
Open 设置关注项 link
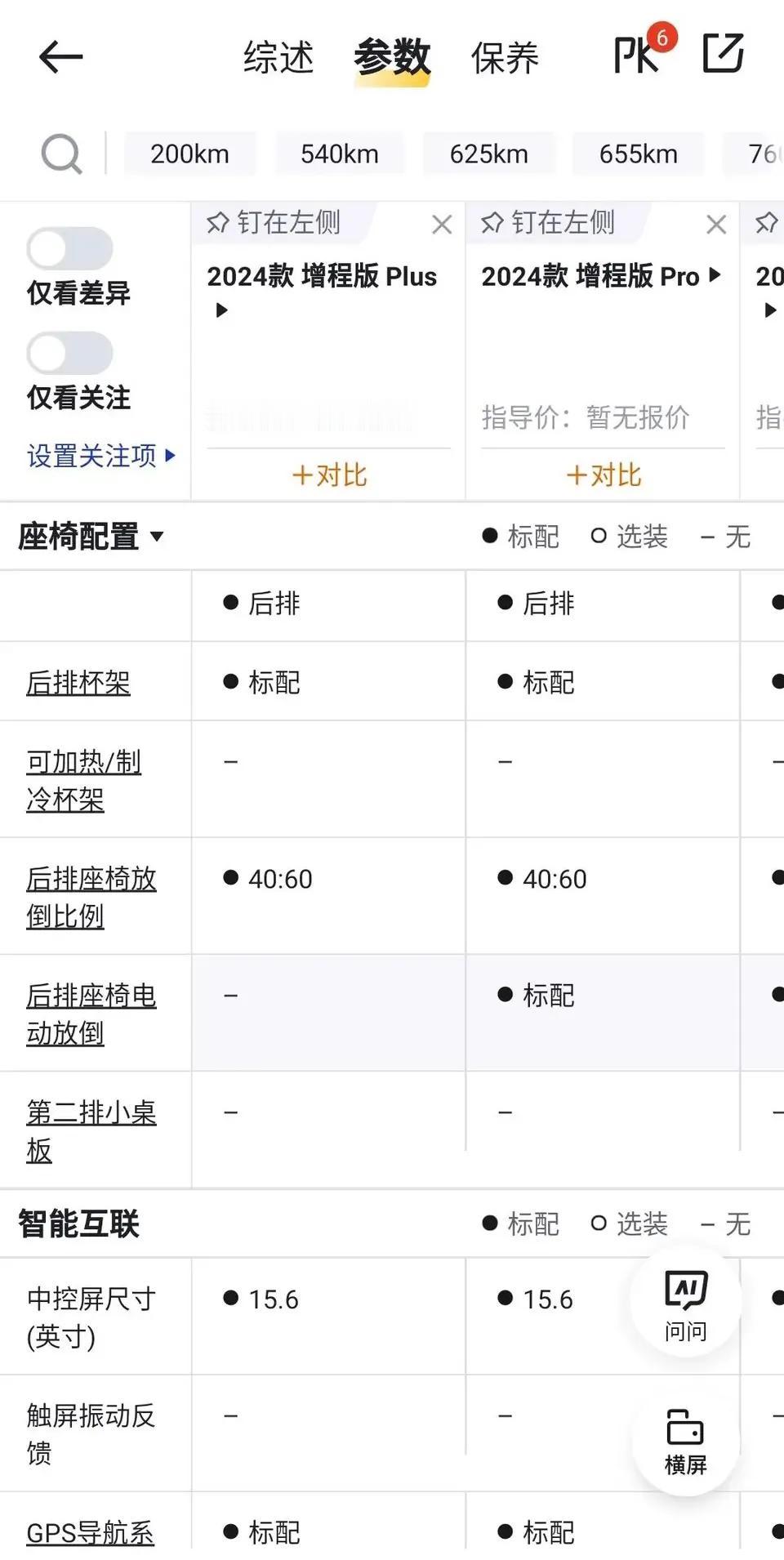coord(101,456)
